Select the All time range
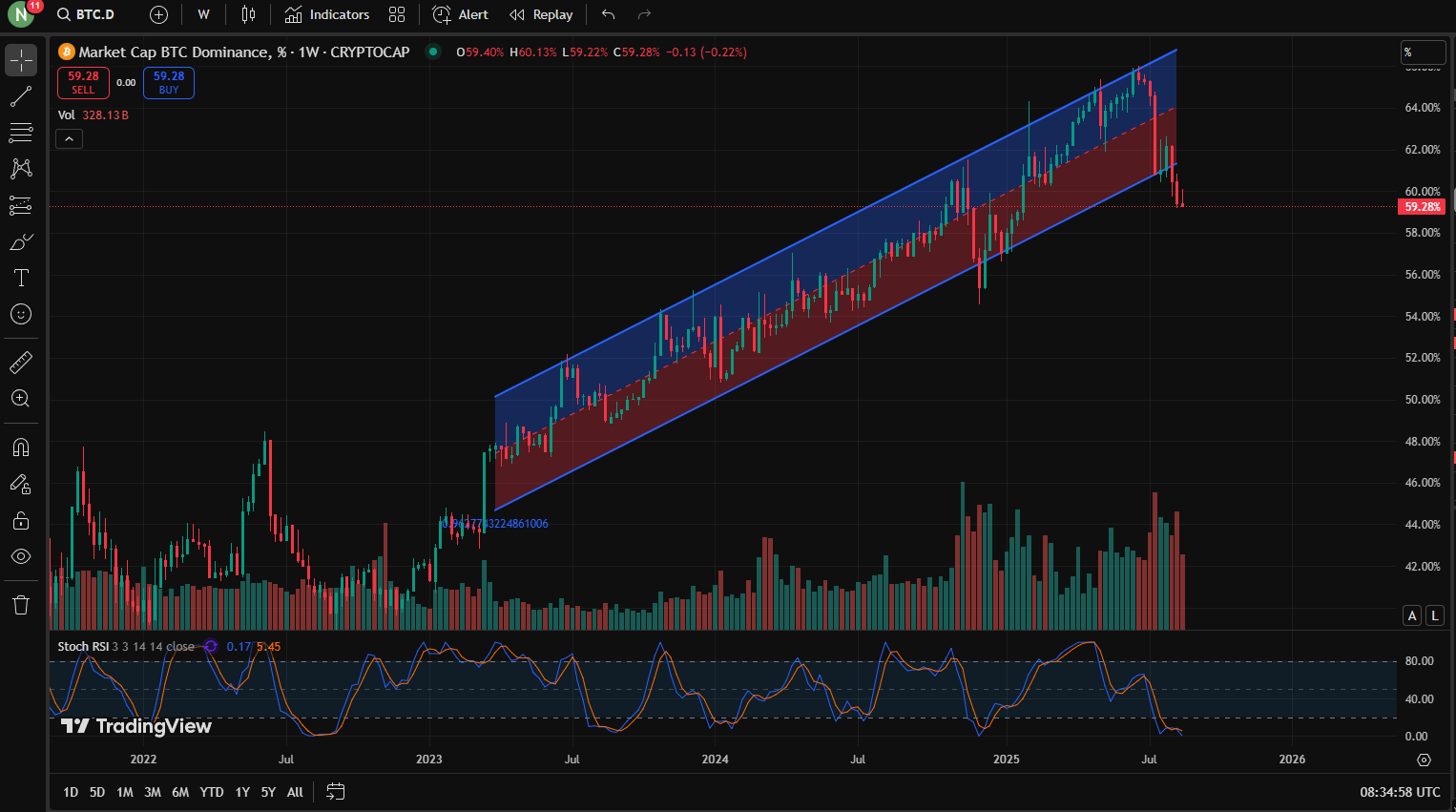Image resolution: width=1456 pixels, height=812 pixels. coord(295,792)
